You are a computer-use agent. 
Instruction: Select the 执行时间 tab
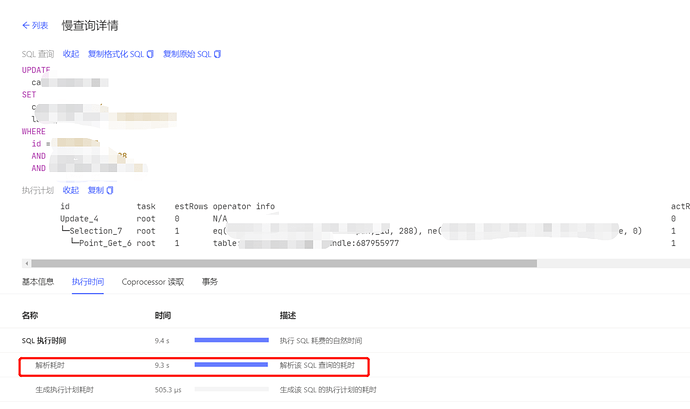(88, 282)
